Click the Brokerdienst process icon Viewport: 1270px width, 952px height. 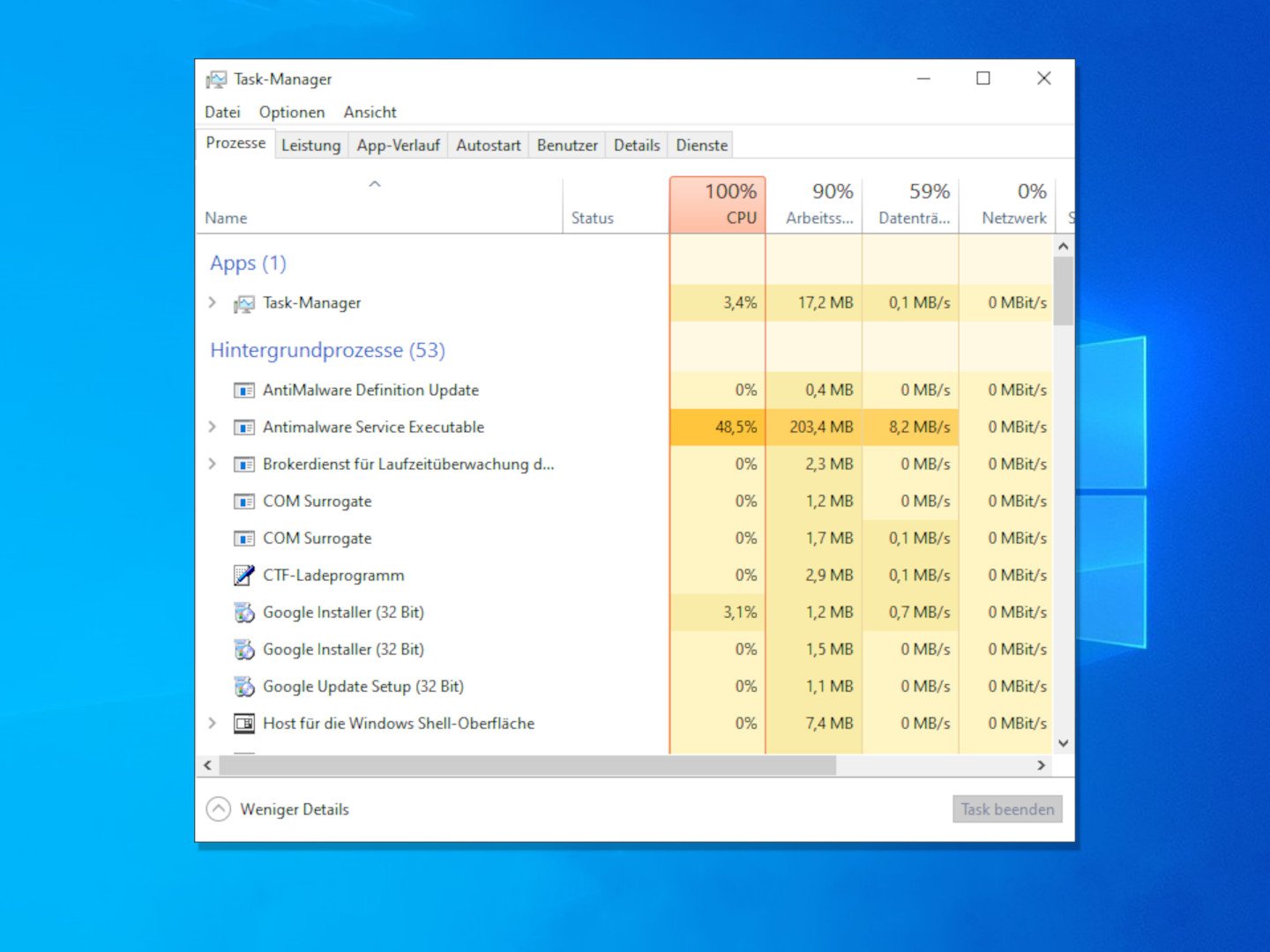click(x=243, y=465)
